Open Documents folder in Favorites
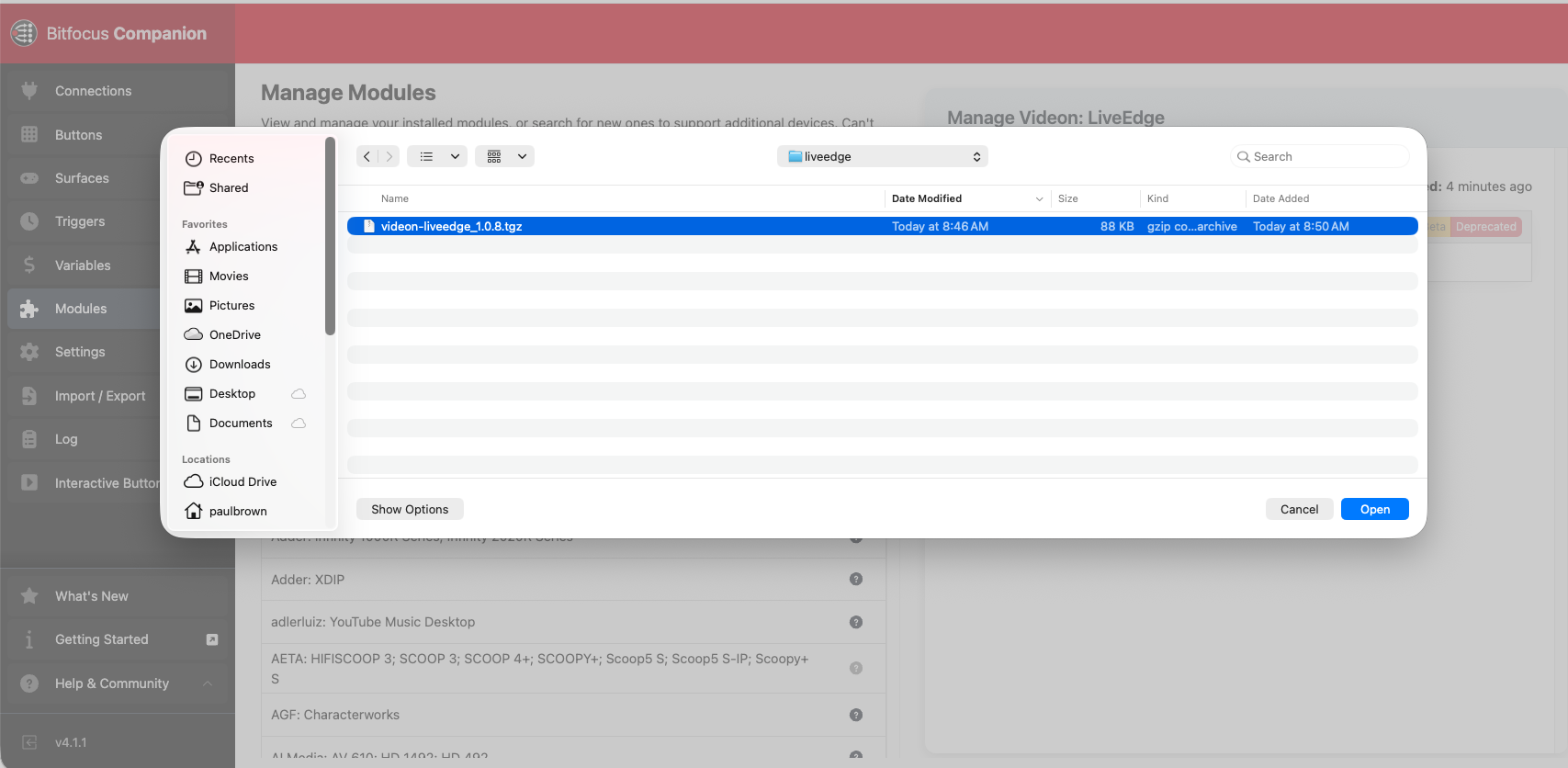 pyautogui.click(x=241, y=423)
